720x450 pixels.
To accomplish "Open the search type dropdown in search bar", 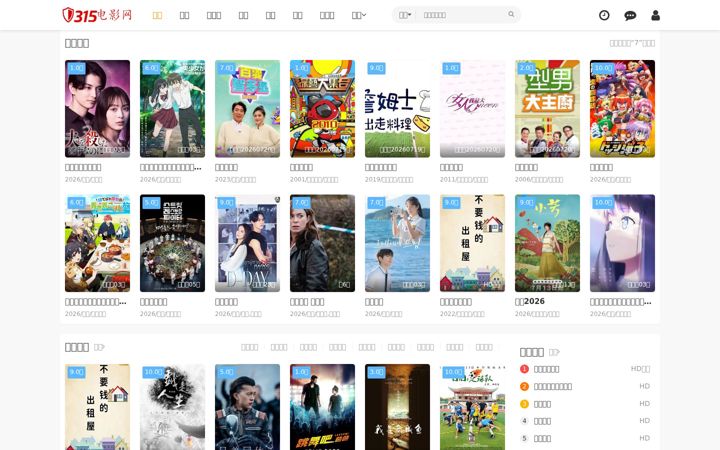I will click(405, 15).
